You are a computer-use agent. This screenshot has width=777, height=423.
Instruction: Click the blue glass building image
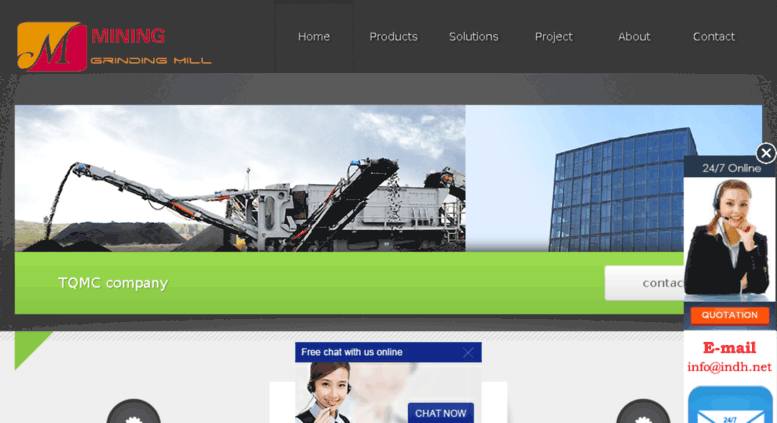613,178
